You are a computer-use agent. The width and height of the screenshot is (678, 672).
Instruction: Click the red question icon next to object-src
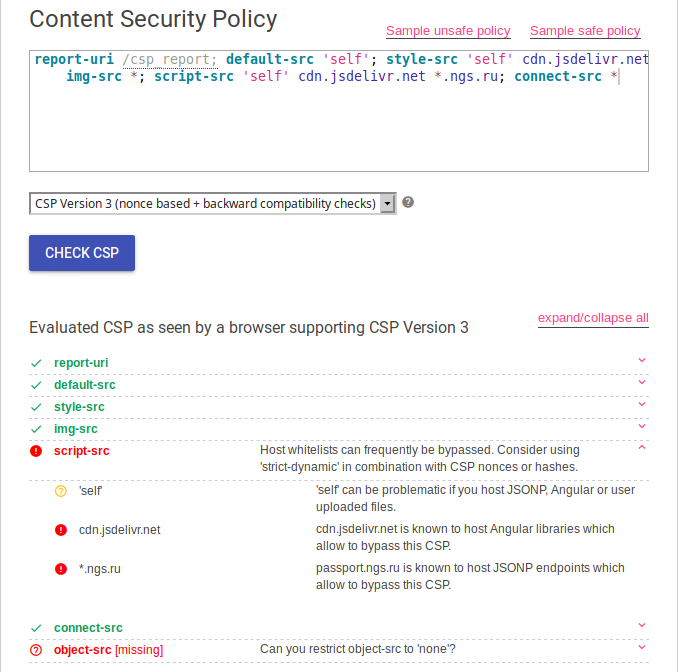click(36, 650)
